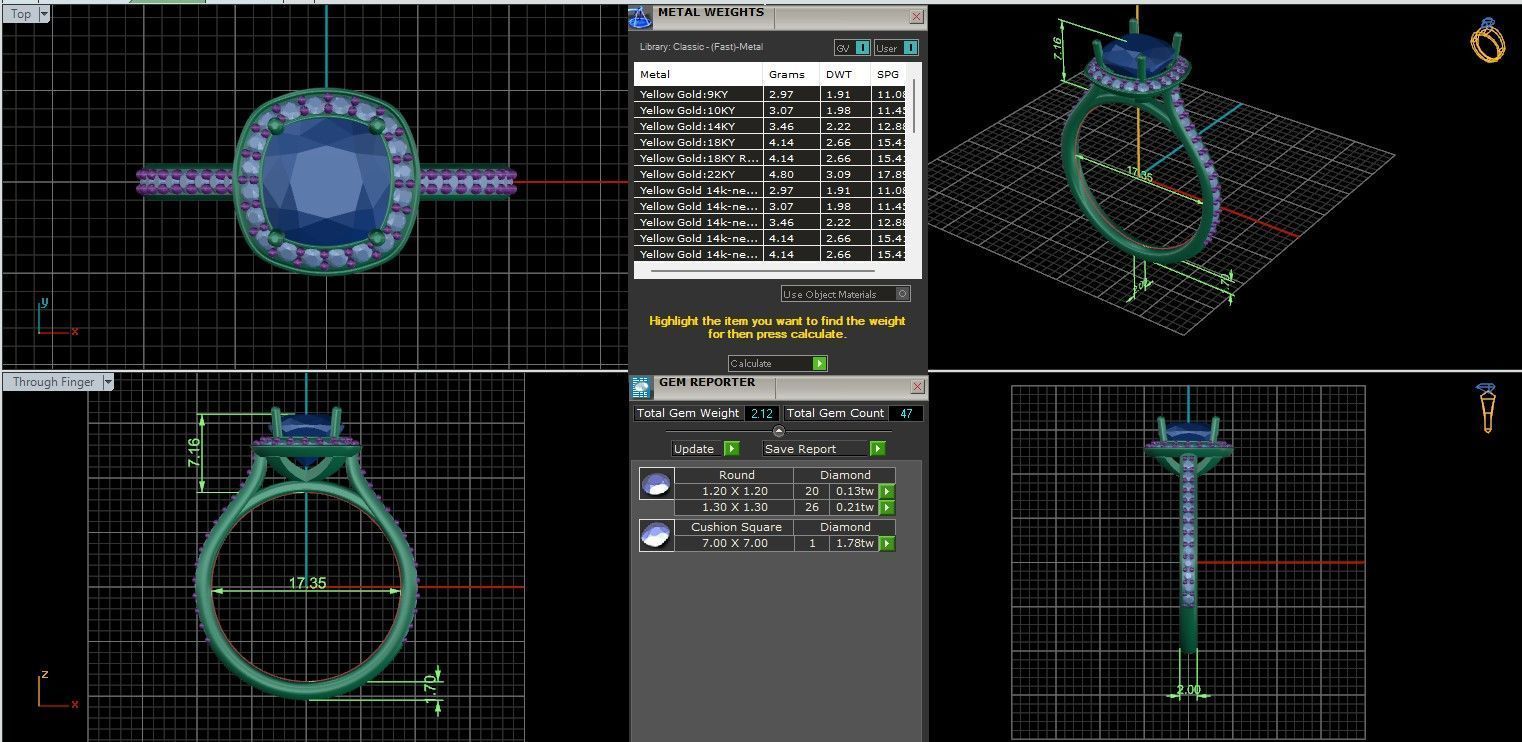
Task: Click the 4.80 grams cell
Action: (790, 174)
